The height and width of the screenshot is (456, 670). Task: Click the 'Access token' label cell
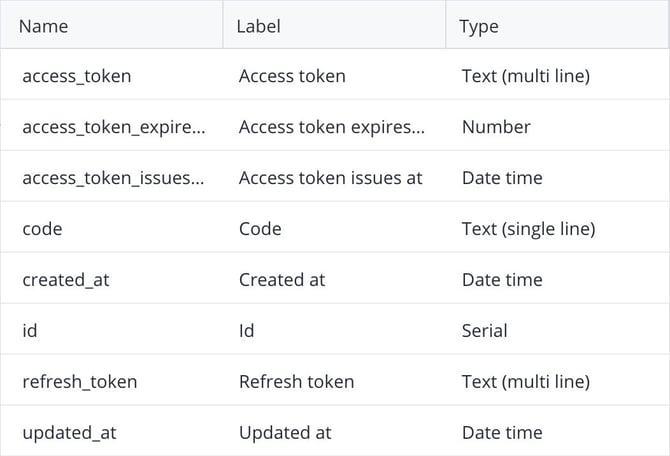pos(292,76)
